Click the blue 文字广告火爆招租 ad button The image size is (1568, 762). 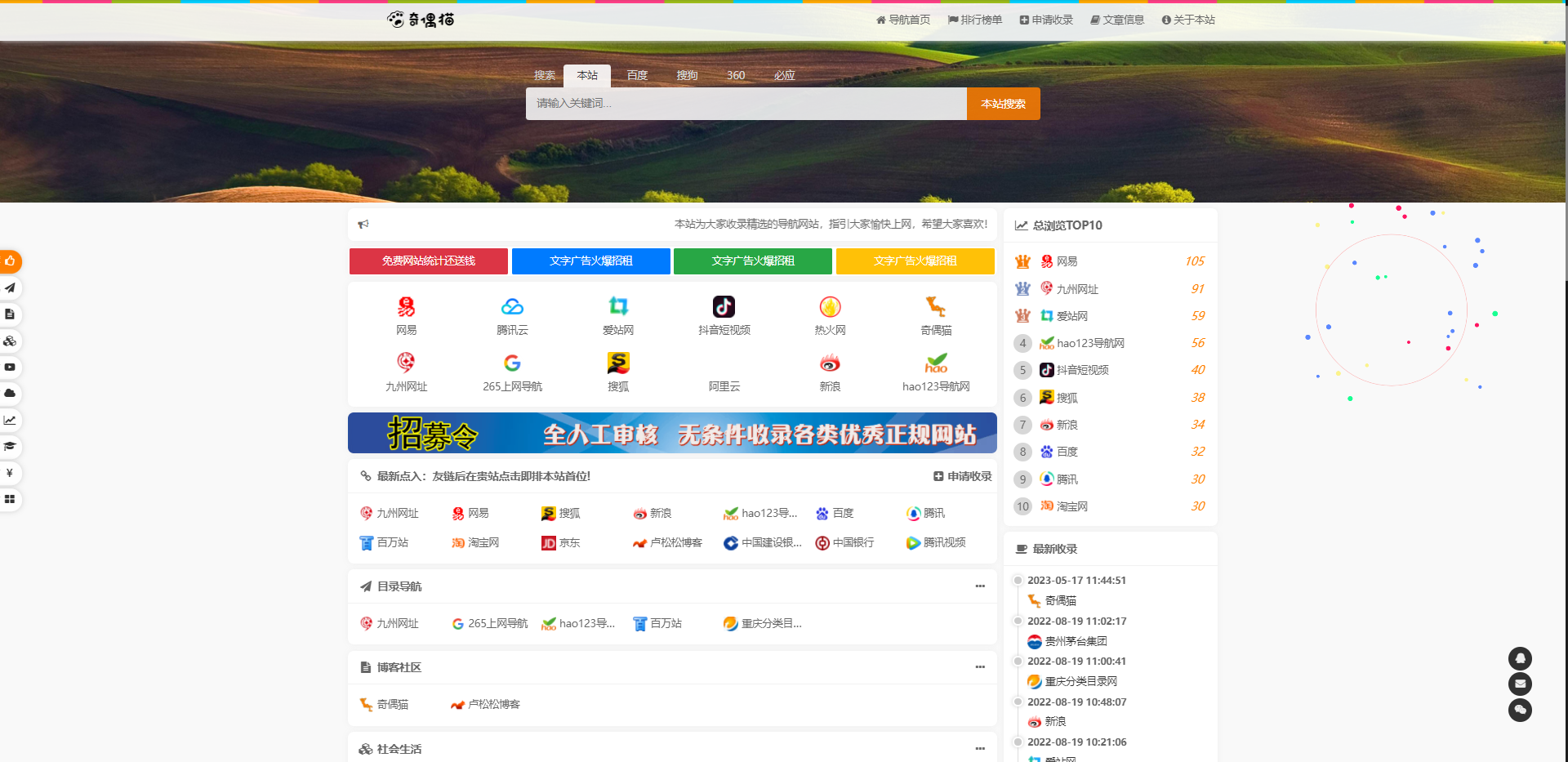(x=591, y=261)
